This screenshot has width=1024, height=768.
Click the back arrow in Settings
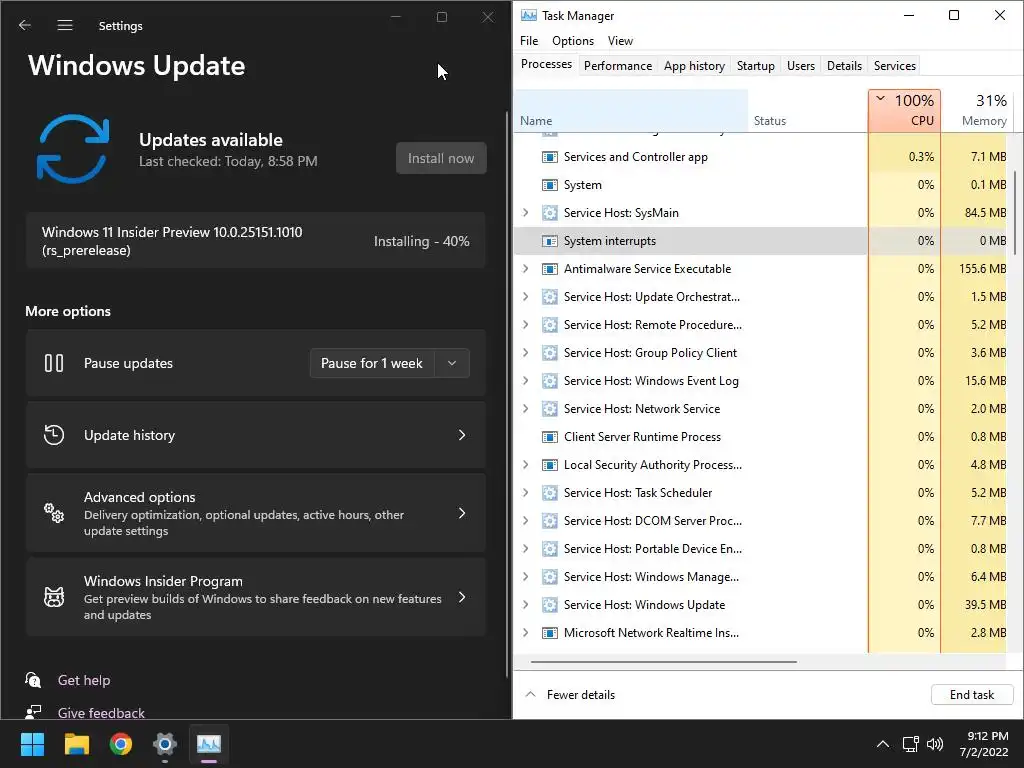click(x=25, y=25)
